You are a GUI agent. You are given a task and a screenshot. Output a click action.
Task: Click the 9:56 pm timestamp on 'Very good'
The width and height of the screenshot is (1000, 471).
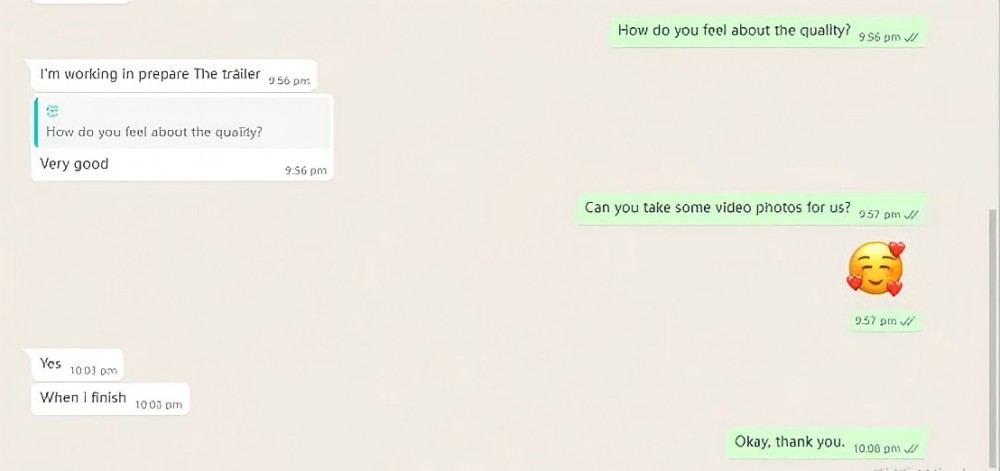(x=305, y=171)
